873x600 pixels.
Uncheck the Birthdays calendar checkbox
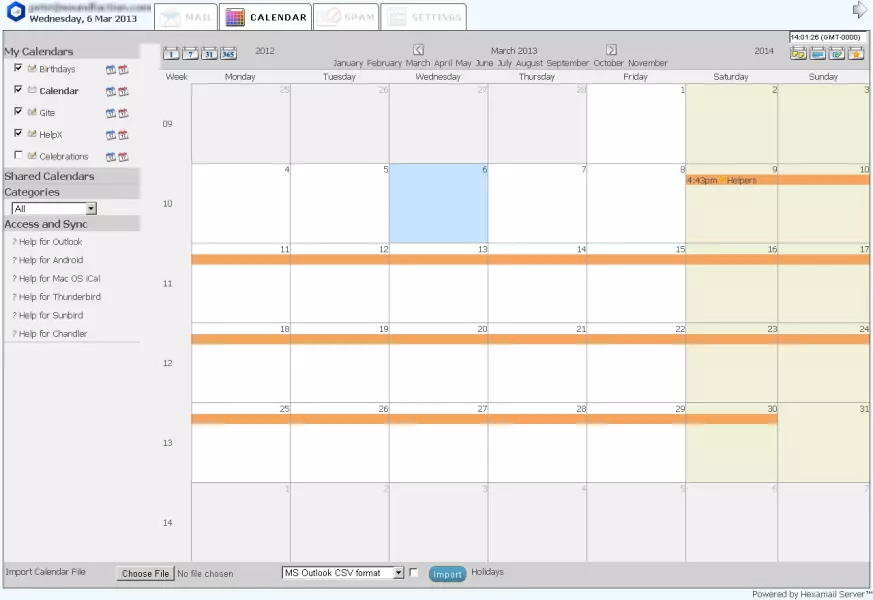point(18,68)
